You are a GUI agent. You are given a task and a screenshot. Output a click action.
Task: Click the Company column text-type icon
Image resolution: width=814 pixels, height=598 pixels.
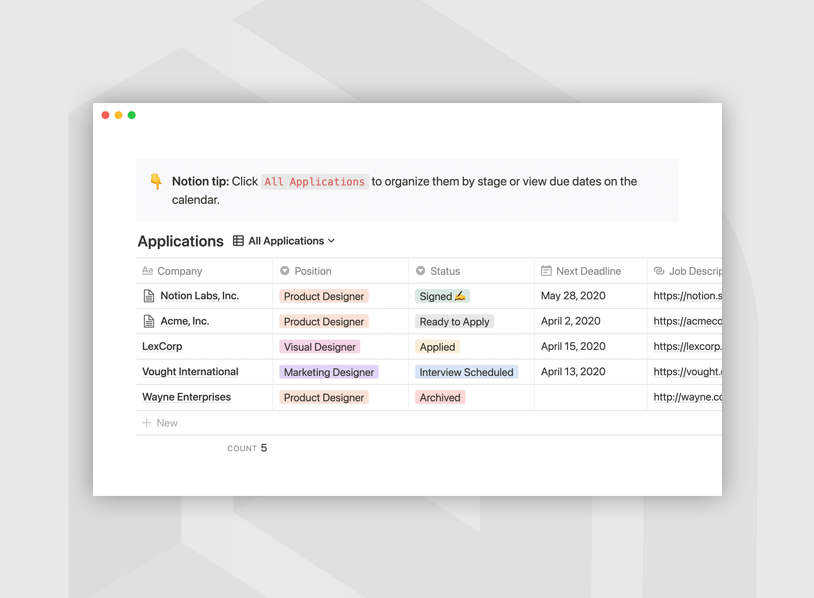coord(147,271)
